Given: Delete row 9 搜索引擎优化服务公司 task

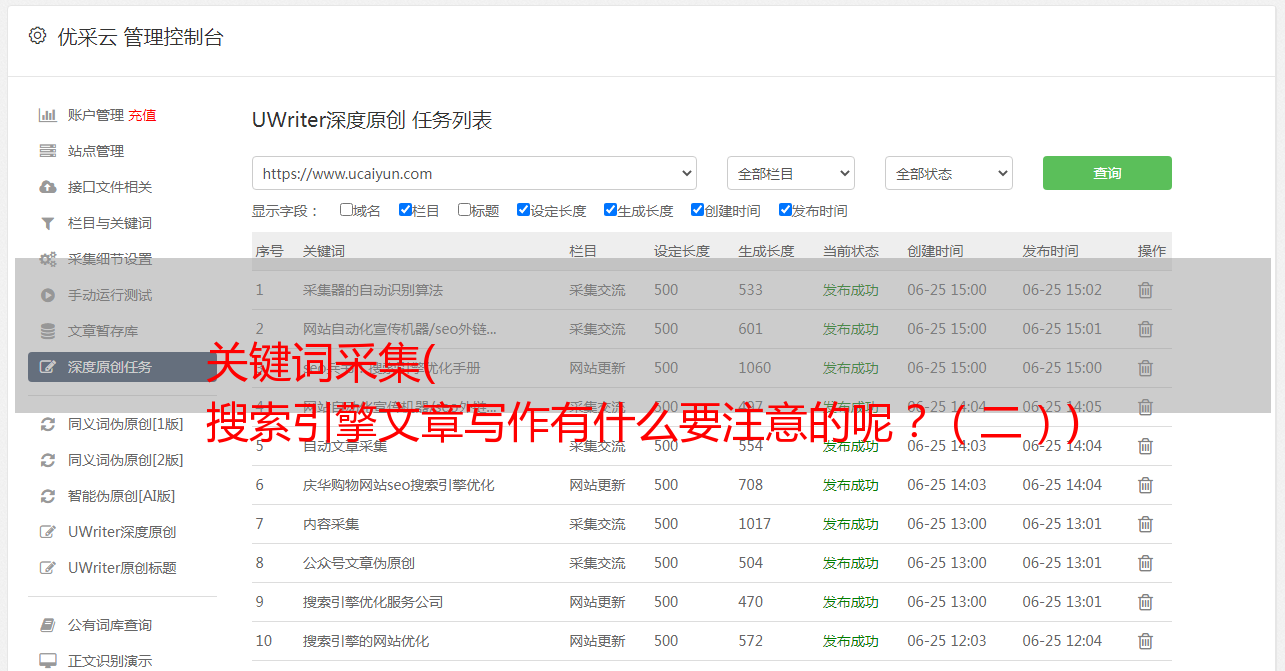Looking at the screenshot, I should pyautogui.click(x=1146, y=602).
